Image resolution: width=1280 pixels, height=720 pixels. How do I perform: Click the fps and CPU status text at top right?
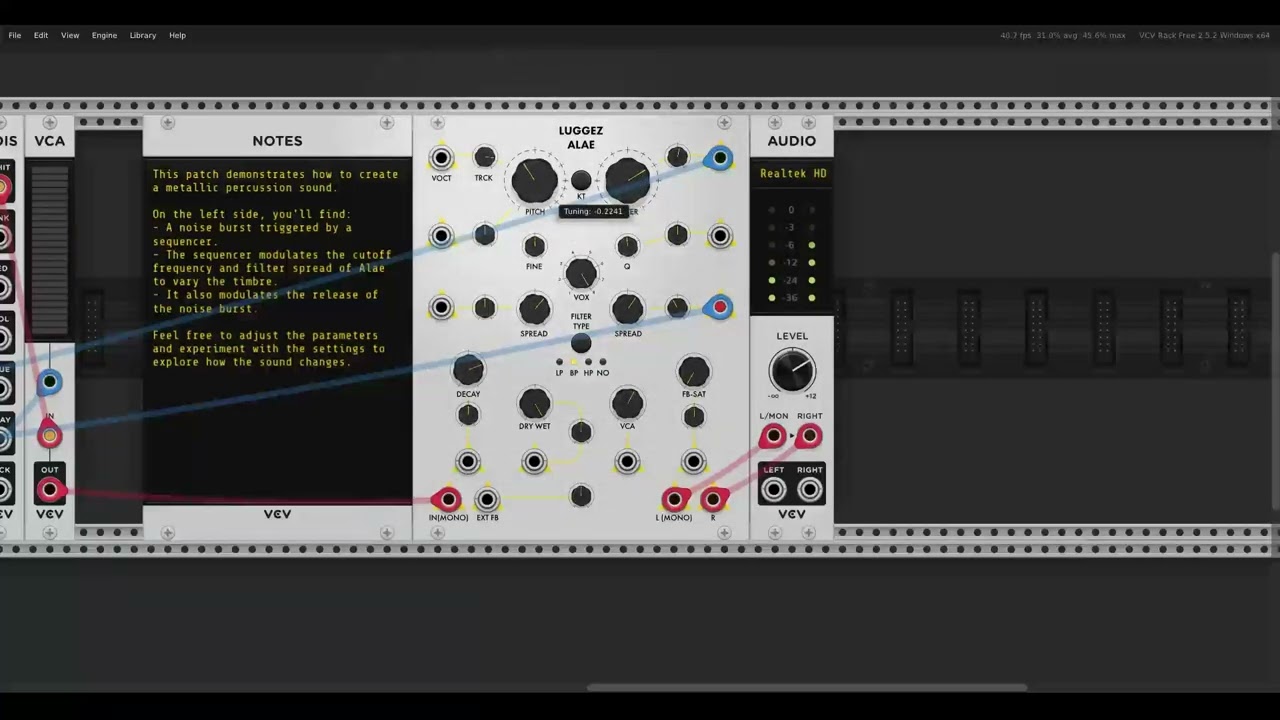click(x=1063, y=35)
